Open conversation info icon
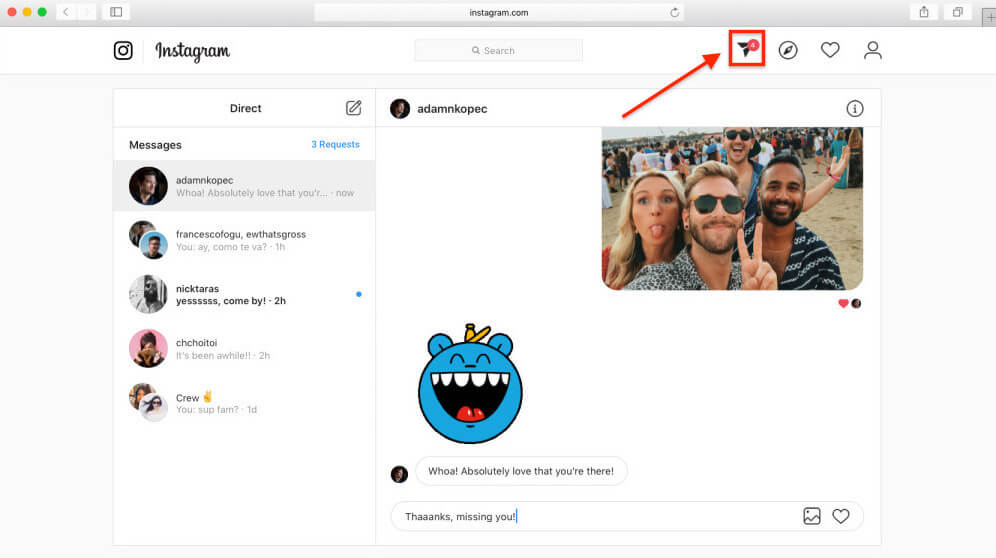The height and width of the screenshot is (558, 996). 854,109
